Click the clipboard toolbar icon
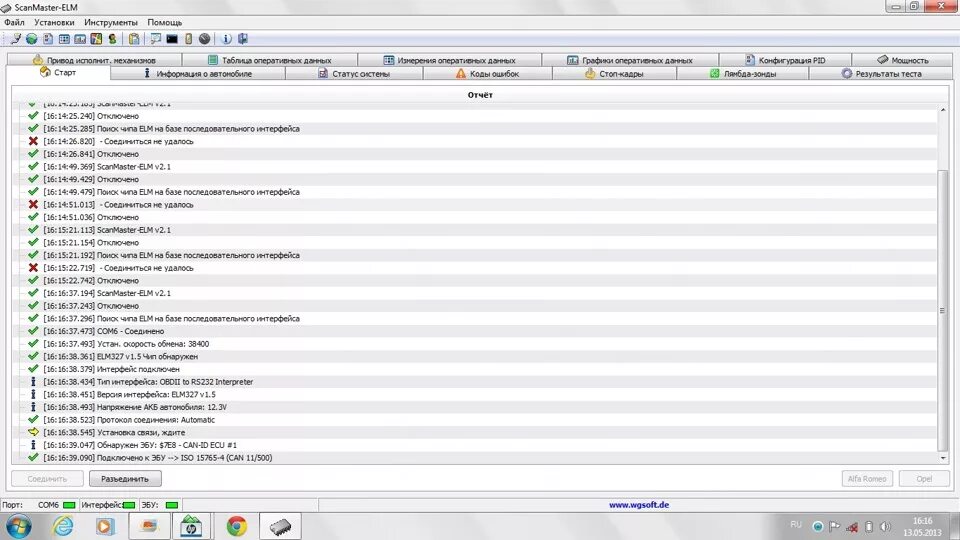 coord(134,39)
